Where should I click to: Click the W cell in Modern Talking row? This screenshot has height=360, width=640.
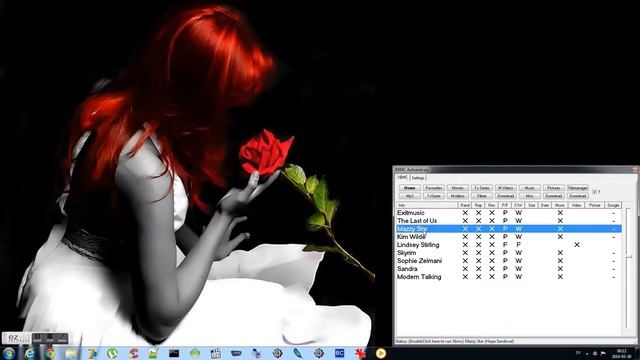(x=518, y=277)
